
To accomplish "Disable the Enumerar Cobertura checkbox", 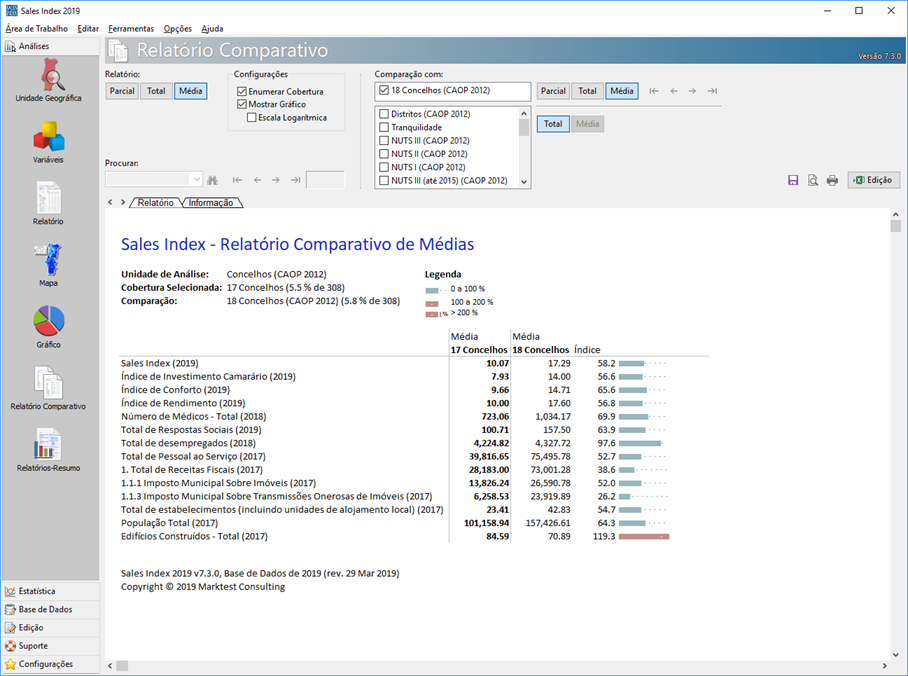I will click(x=242, y=91).
